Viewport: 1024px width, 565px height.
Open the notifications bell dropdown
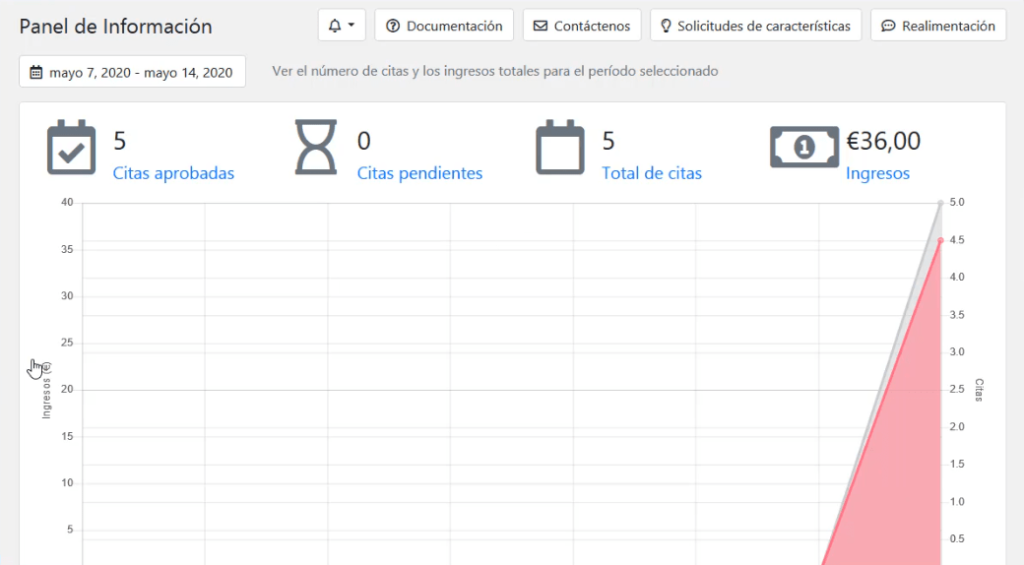[x=342, y=25]
